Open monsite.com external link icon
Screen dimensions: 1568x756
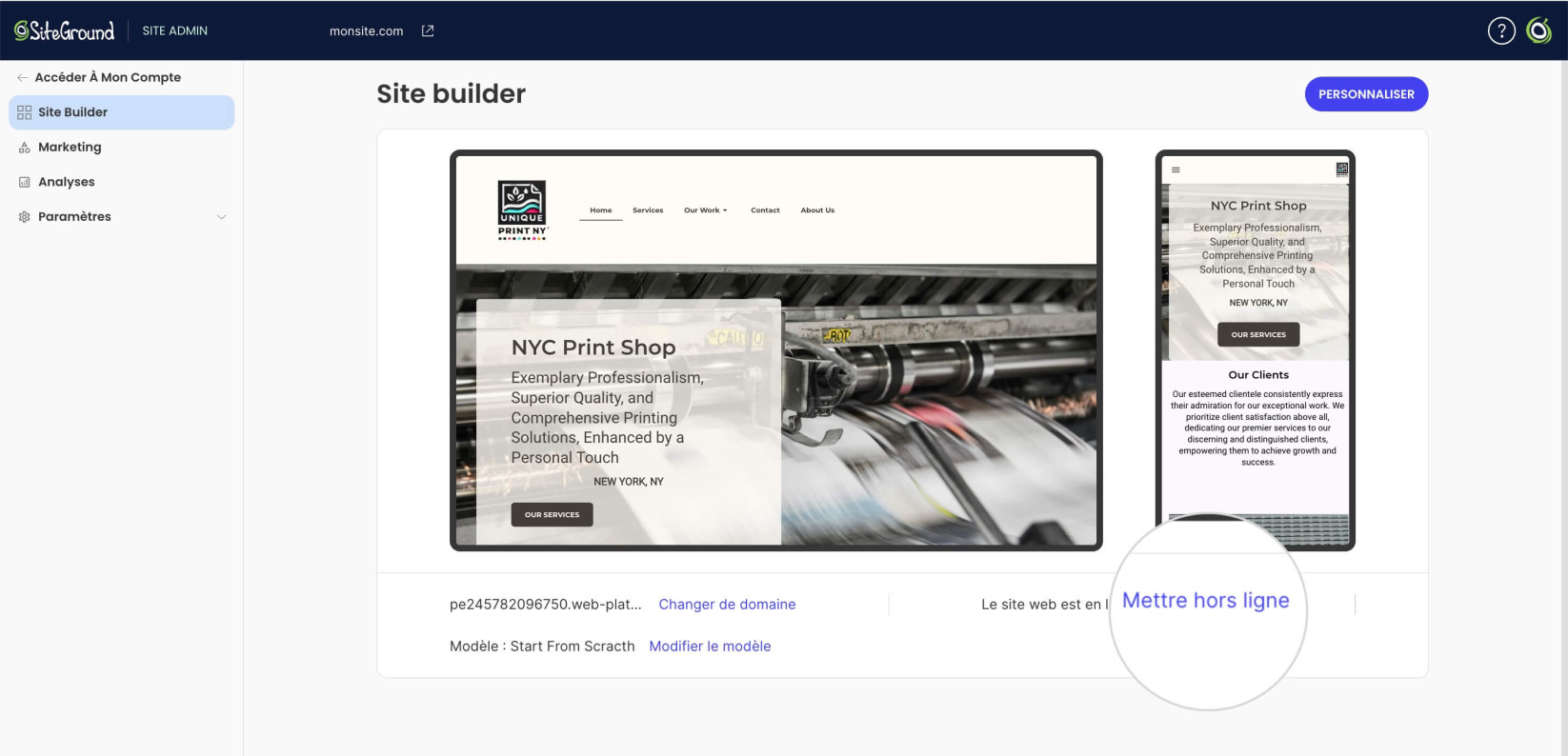428,30
